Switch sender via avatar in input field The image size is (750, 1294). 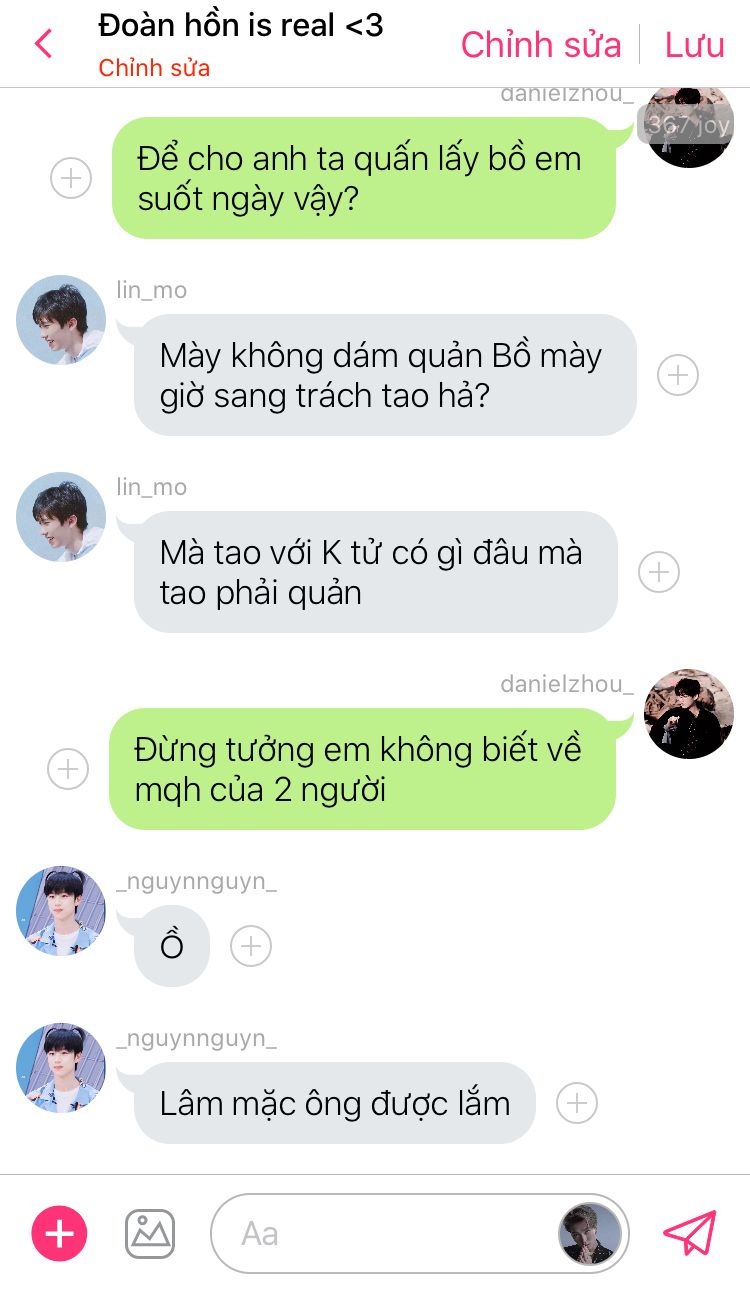[x=590, y=1234]
